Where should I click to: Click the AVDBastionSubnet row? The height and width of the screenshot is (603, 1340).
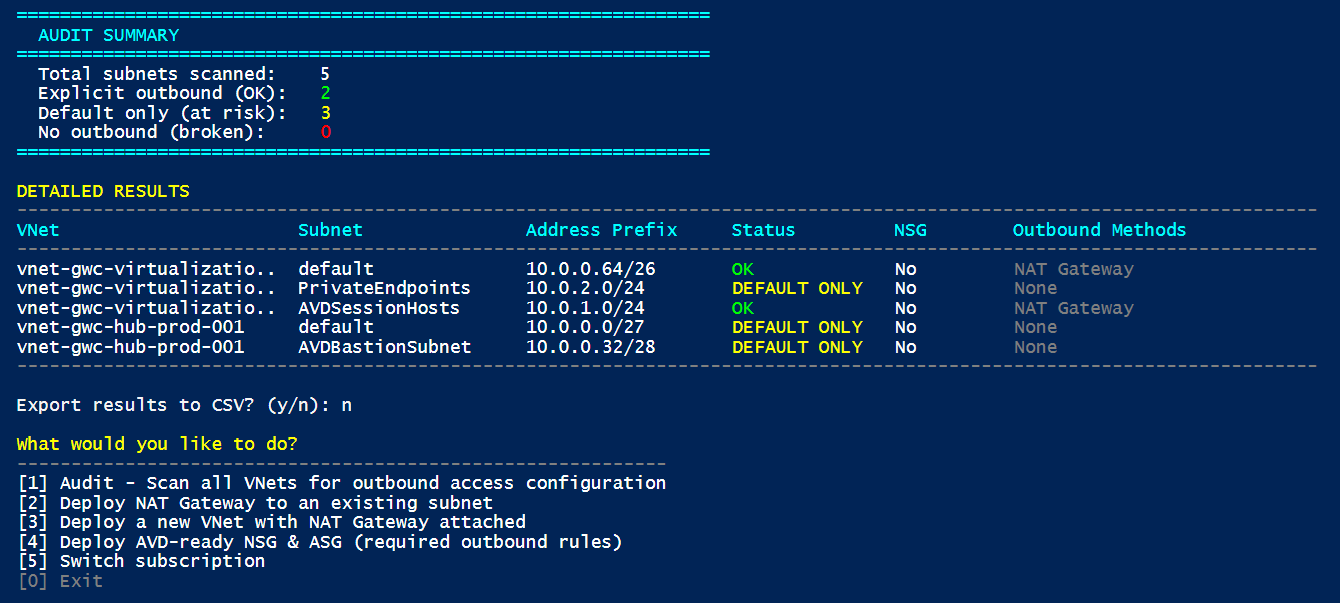tap(385, 347)
